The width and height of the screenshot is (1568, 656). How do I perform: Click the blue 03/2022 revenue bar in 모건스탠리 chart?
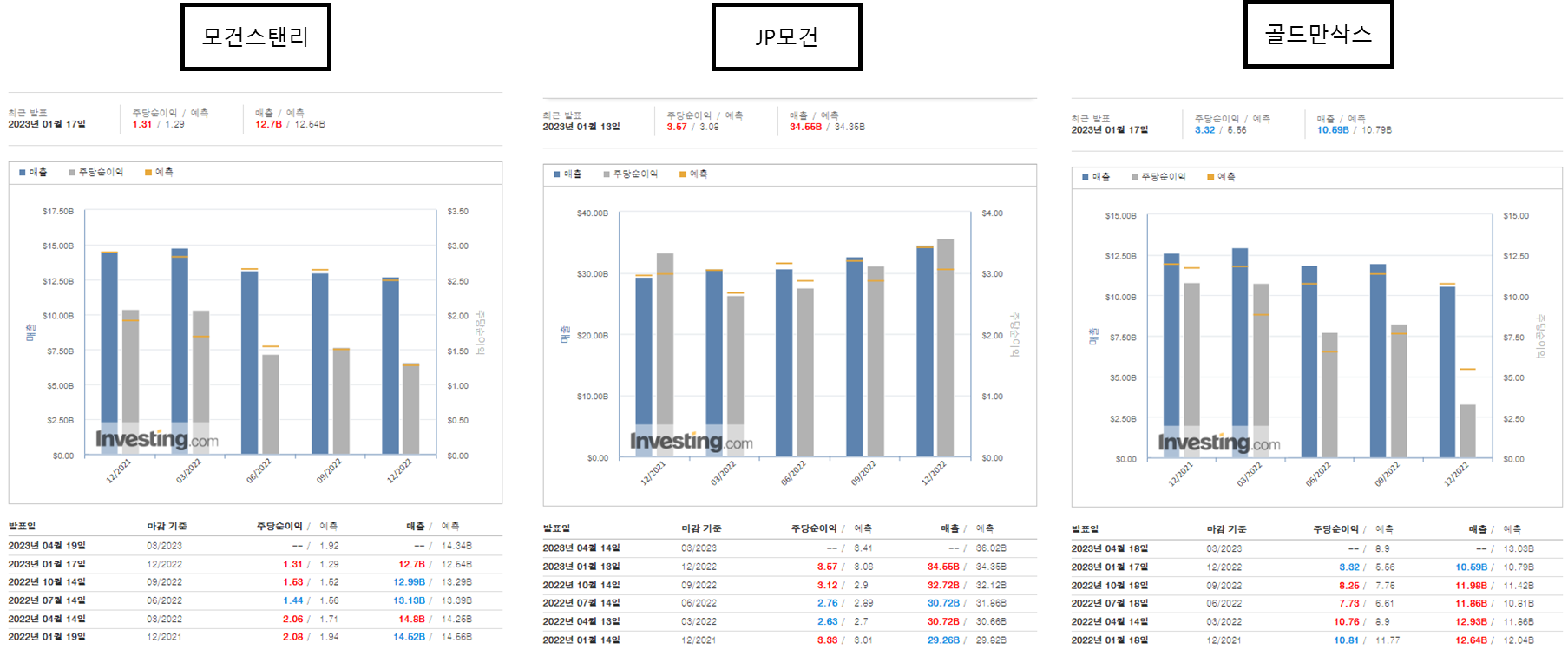(180, 351)
